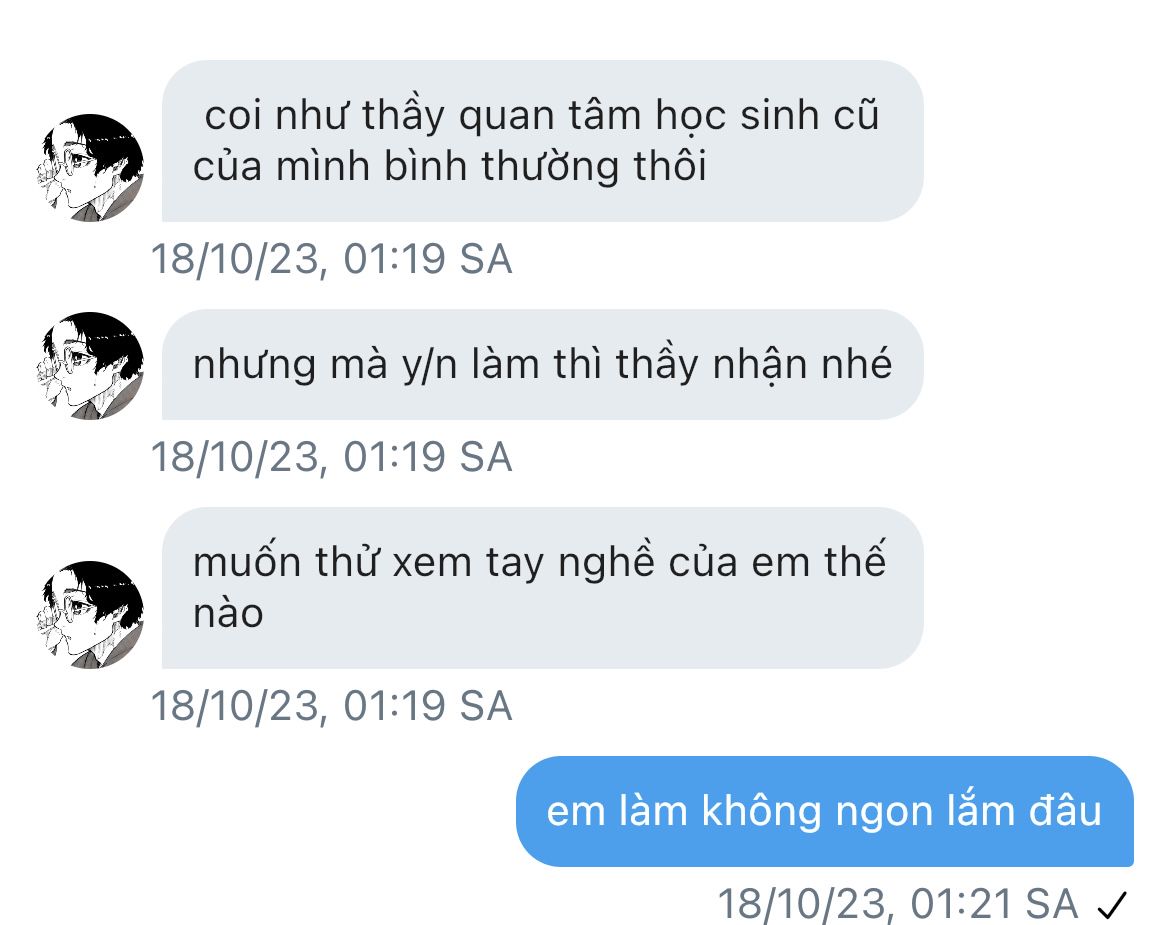Open profile avatar beside "muốn thử xem" message

[x=90, y=615]
